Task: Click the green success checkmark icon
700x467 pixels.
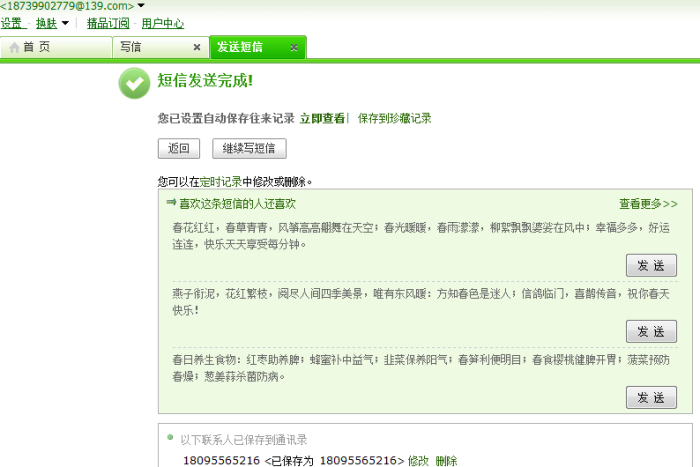Action: click(134, 83)
